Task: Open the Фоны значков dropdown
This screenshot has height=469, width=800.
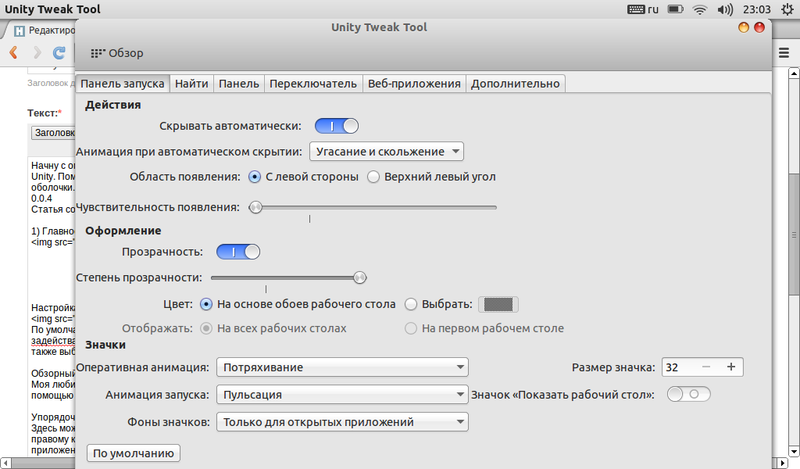Action: tap(342, 422)
